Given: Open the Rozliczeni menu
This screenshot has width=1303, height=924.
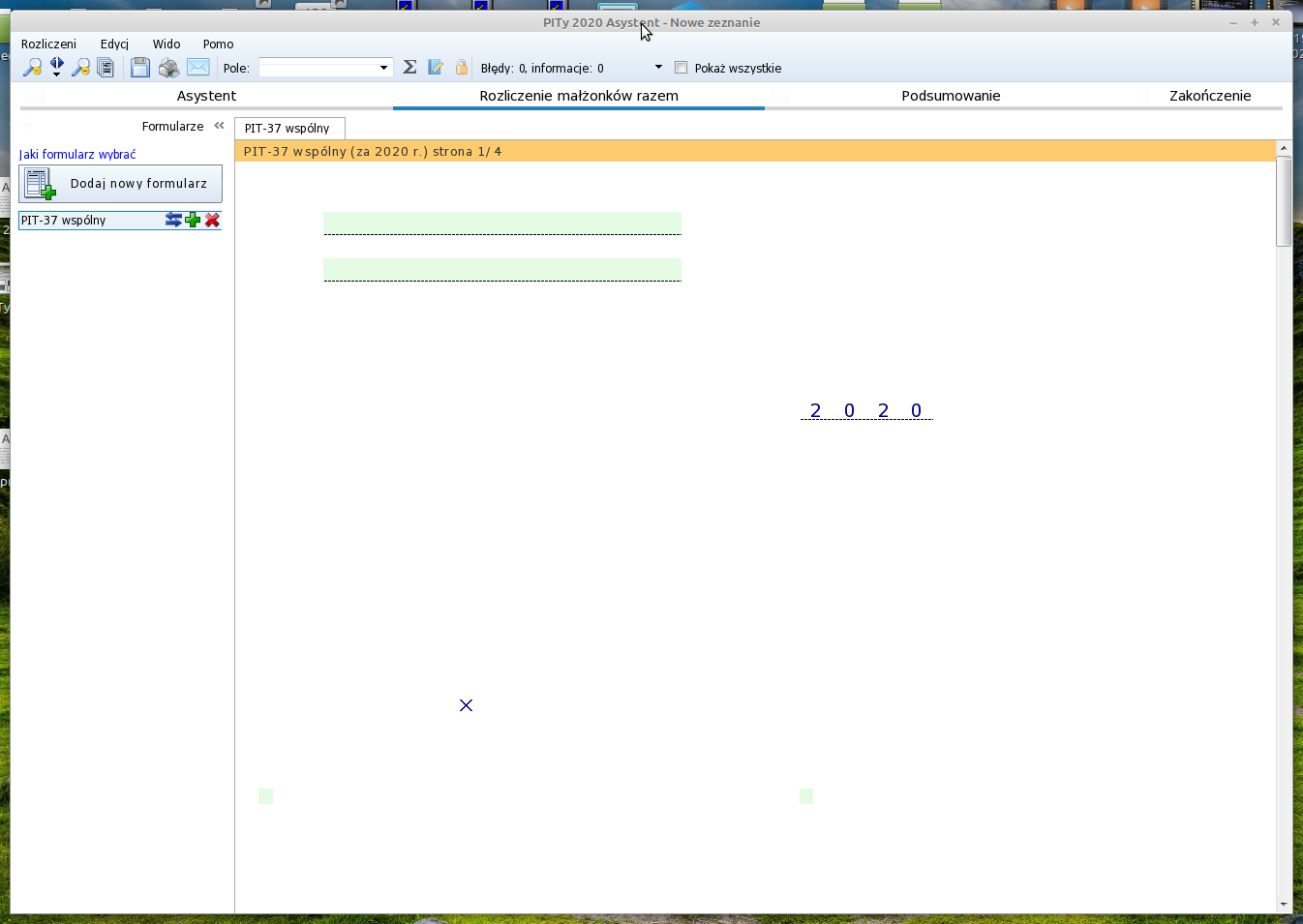Looking at the screenshot, I should click(x=48, y=45).
